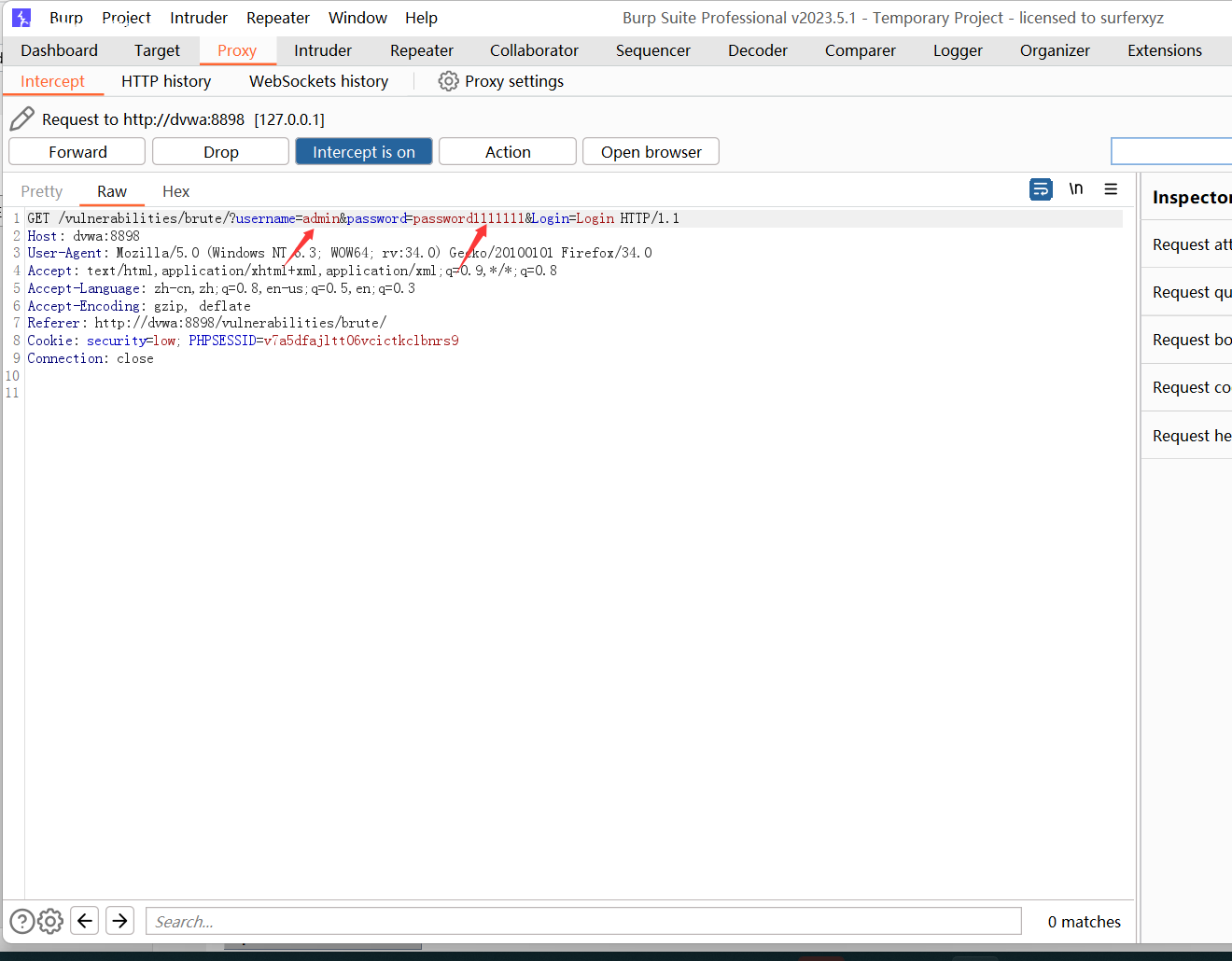Switch to the Target tab

tap(157, 50)
